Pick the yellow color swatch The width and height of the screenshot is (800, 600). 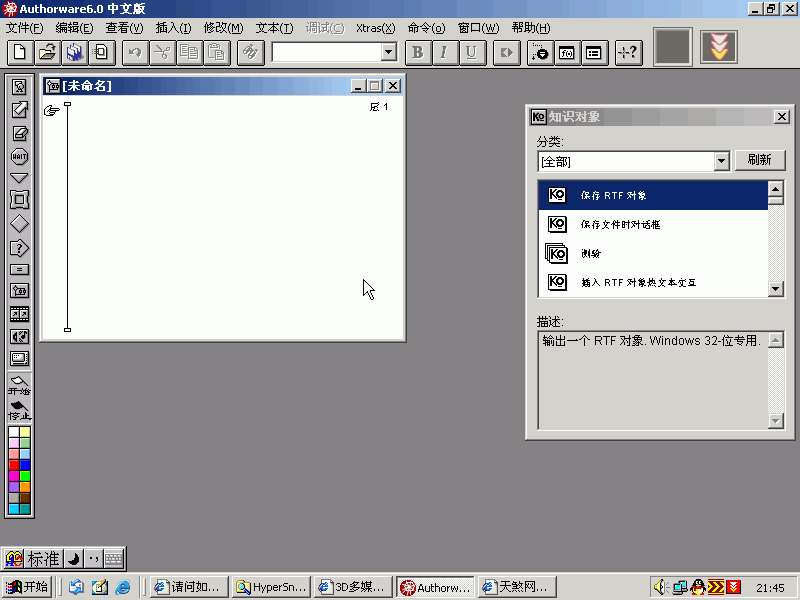click(25, 432)
